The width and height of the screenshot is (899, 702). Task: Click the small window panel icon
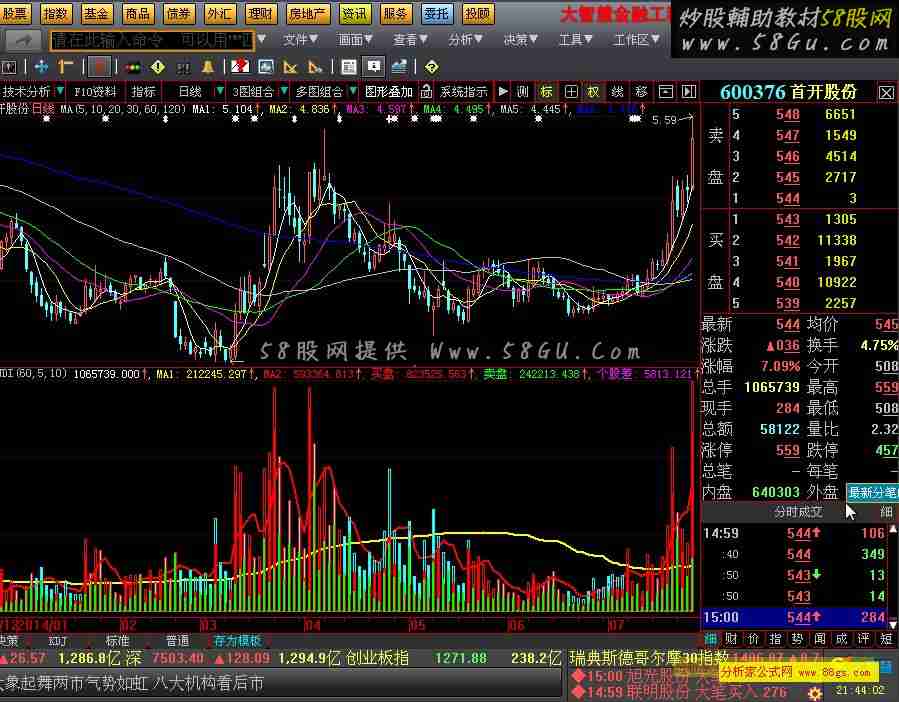[x=665, y=91]
